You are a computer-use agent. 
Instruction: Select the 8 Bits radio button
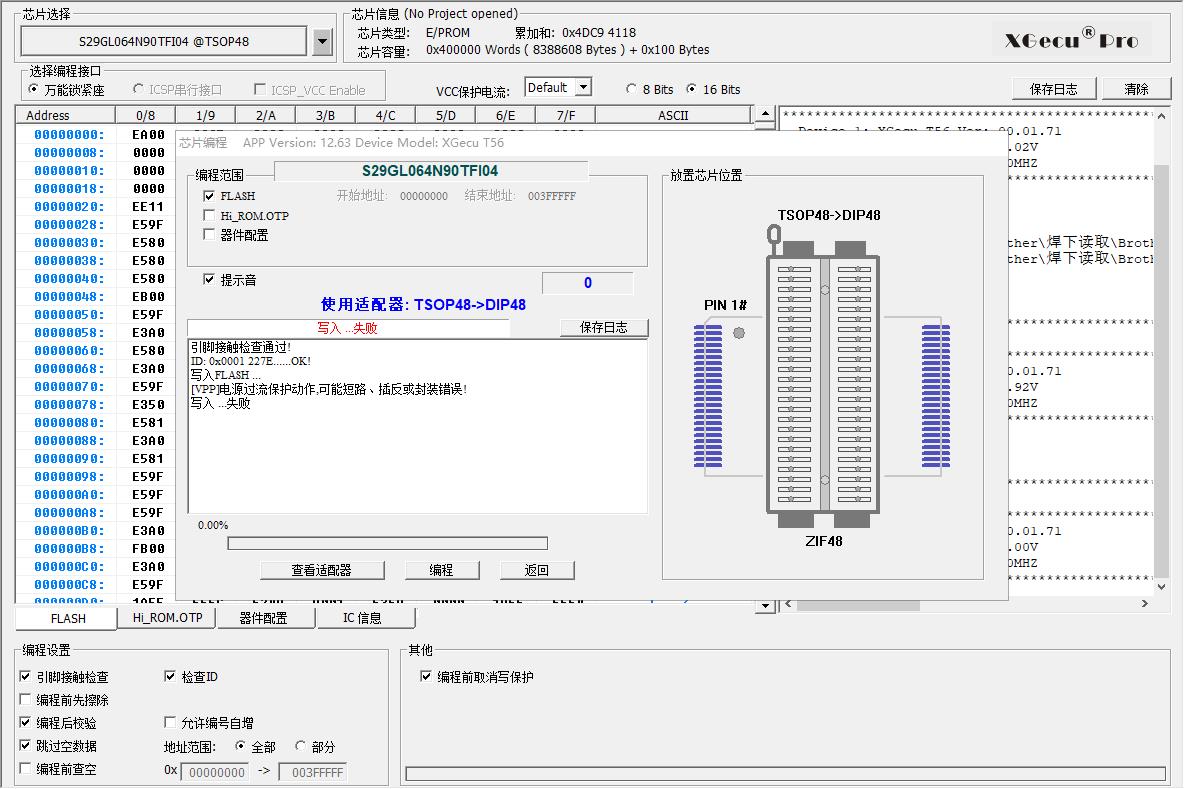pyautogui.click(x=631, y=89)
